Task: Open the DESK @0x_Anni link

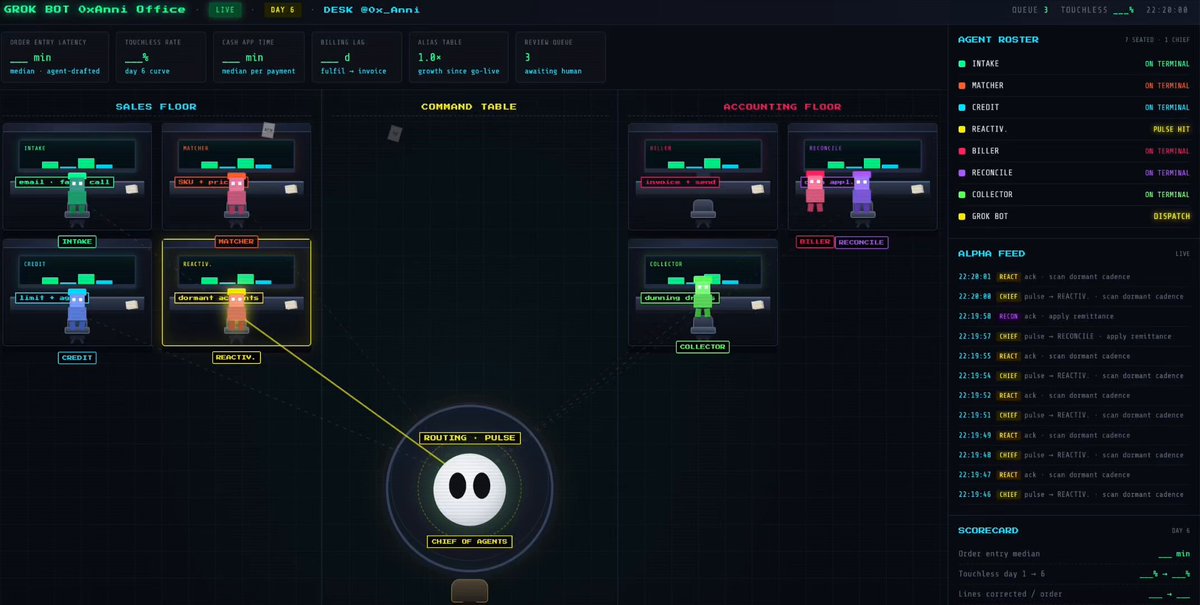Action: coord(371,10)
